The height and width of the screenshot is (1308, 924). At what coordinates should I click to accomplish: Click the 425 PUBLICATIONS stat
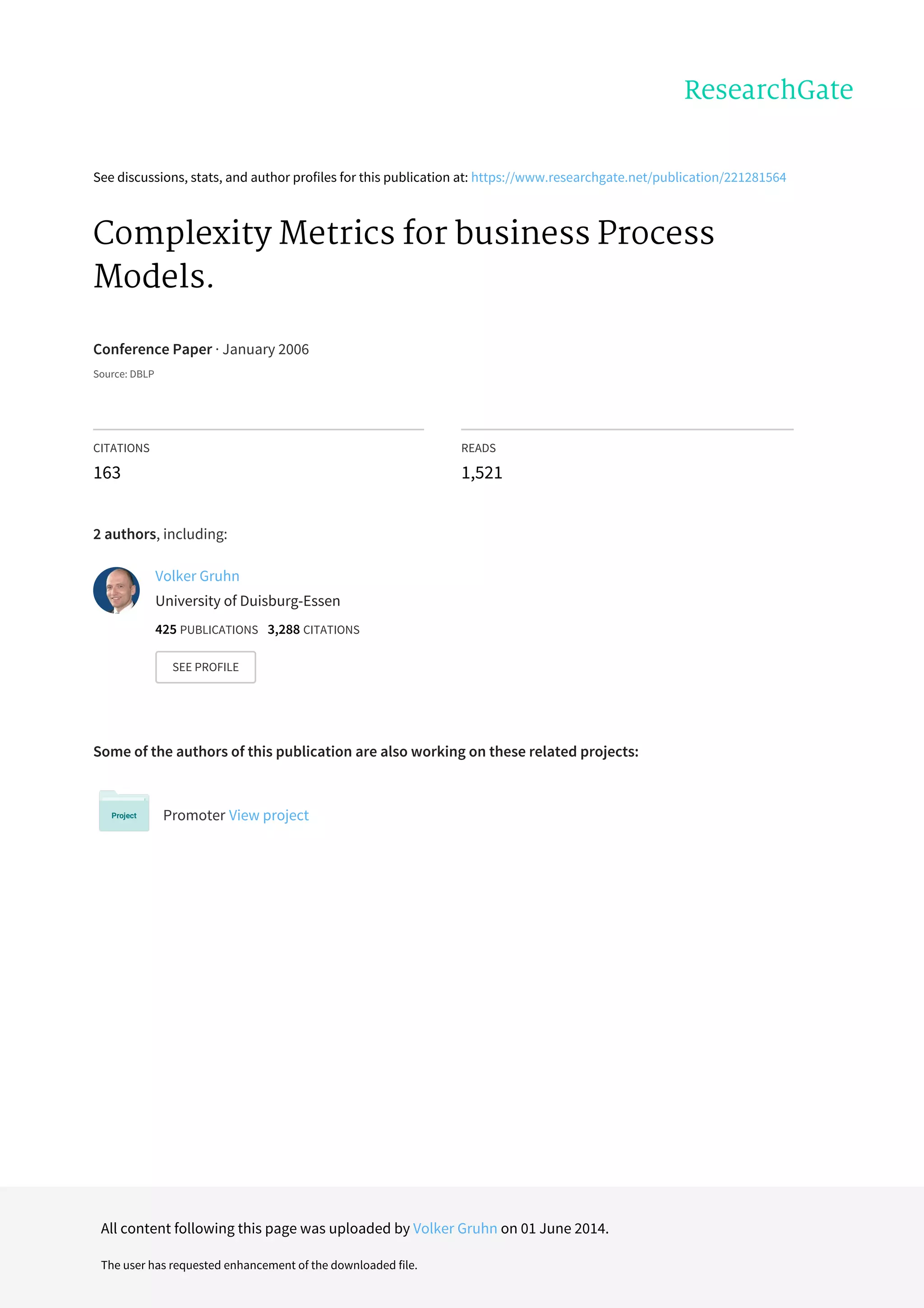(x=206, y=630)
